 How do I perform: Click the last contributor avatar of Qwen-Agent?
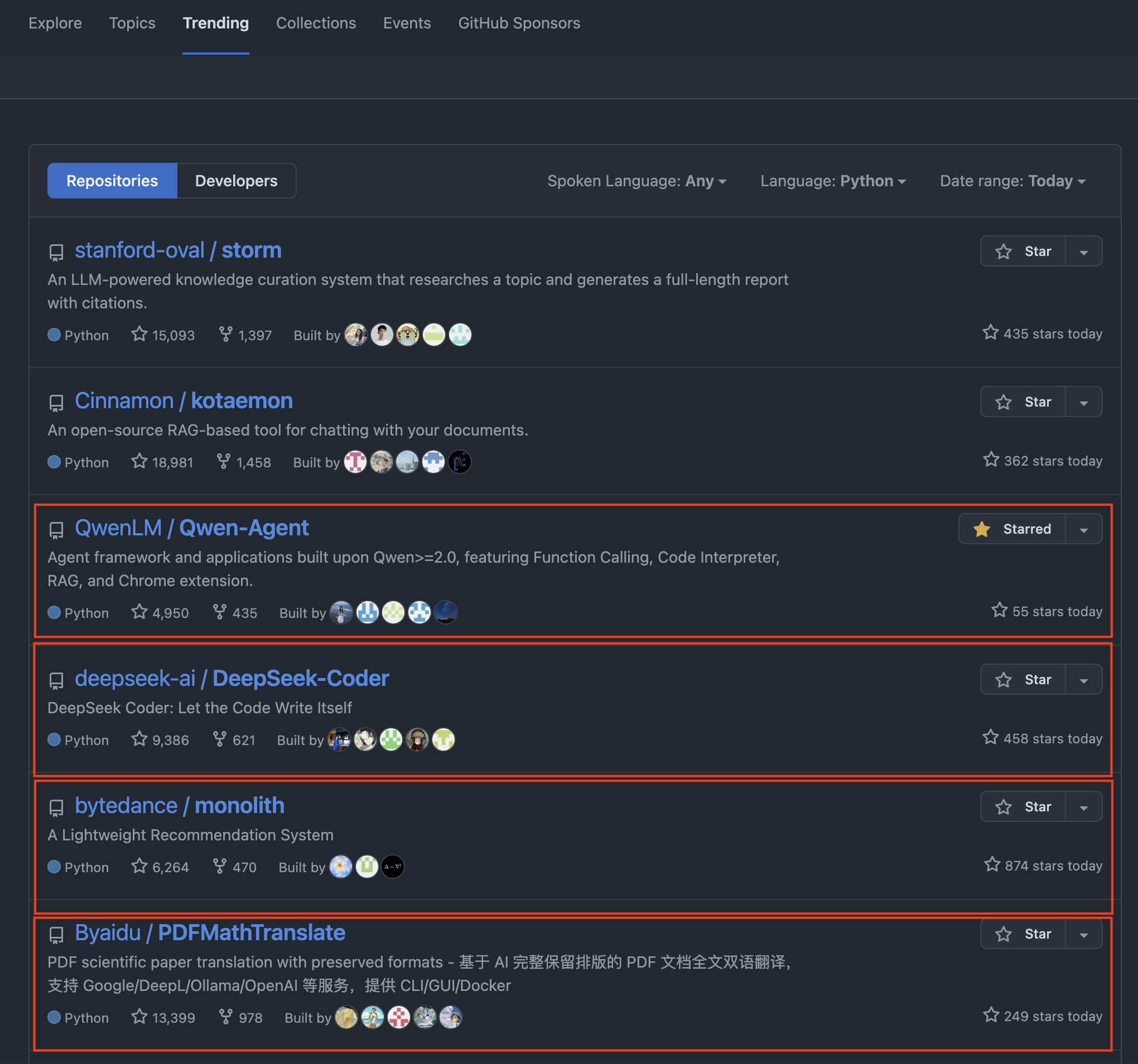click(445, 612)
